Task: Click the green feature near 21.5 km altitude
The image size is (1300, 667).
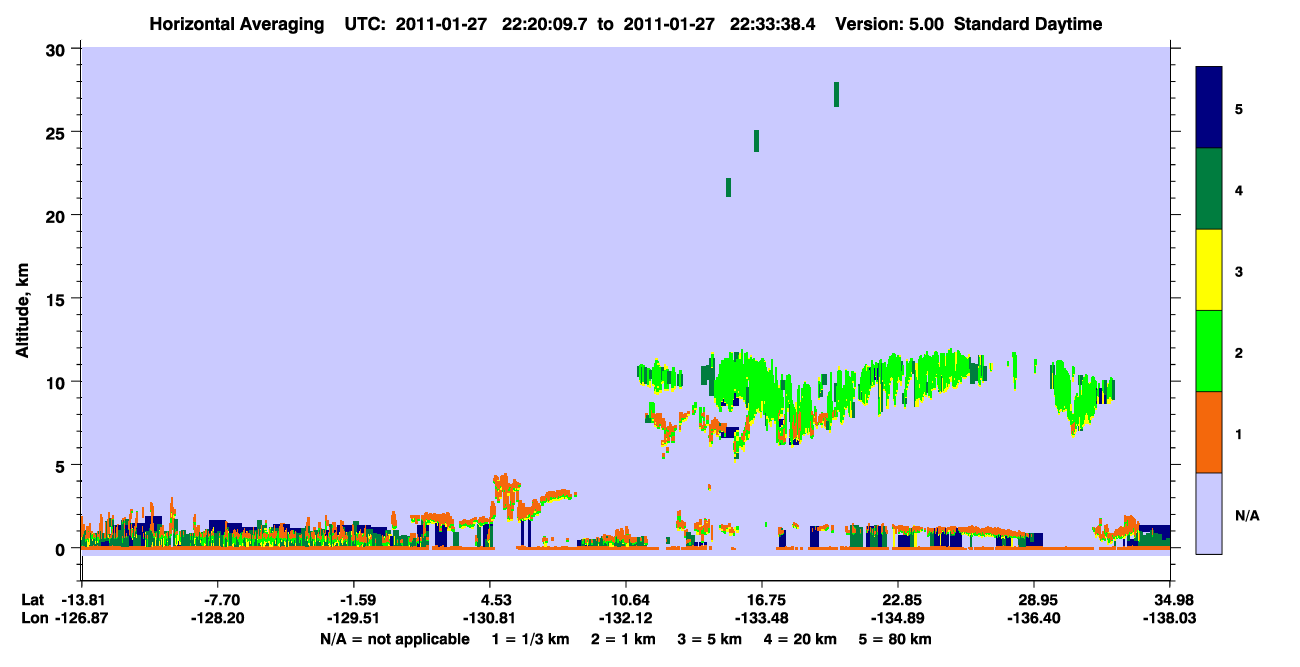Action: coord(728,188)
